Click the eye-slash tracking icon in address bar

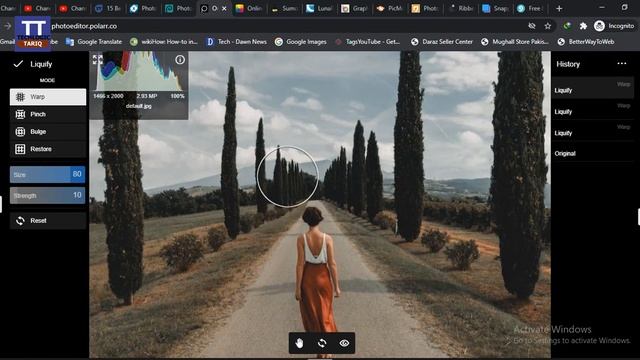point(531,26)
